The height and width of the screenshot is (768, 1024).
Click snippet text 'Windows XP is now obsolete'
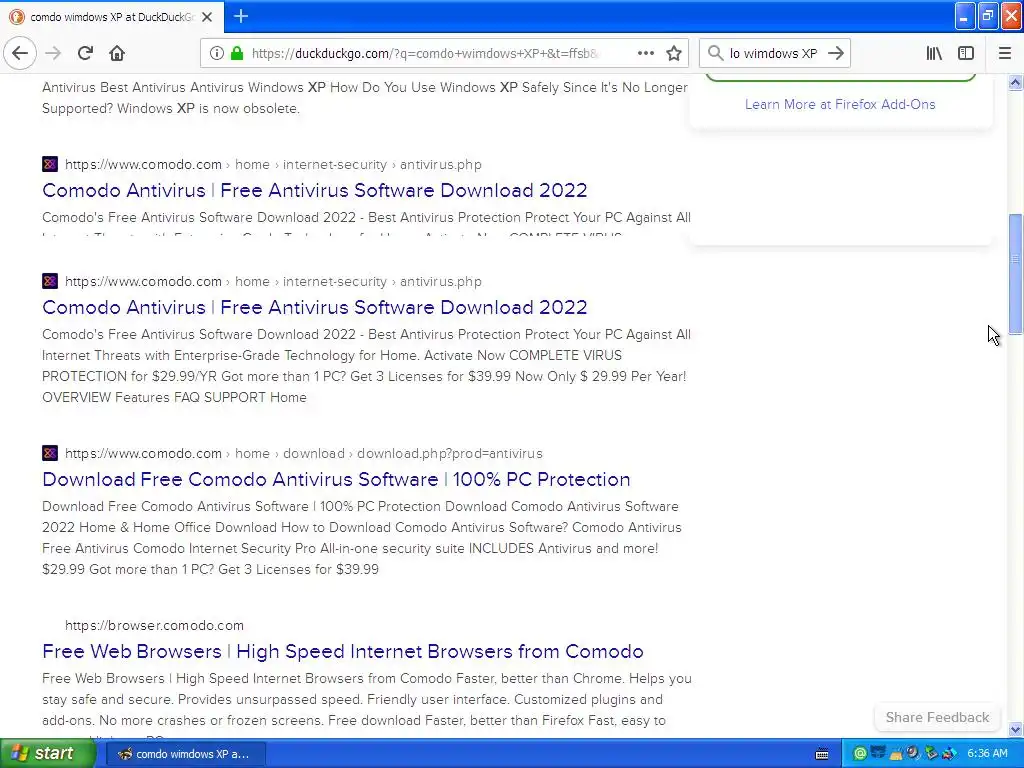pos(208,108)
